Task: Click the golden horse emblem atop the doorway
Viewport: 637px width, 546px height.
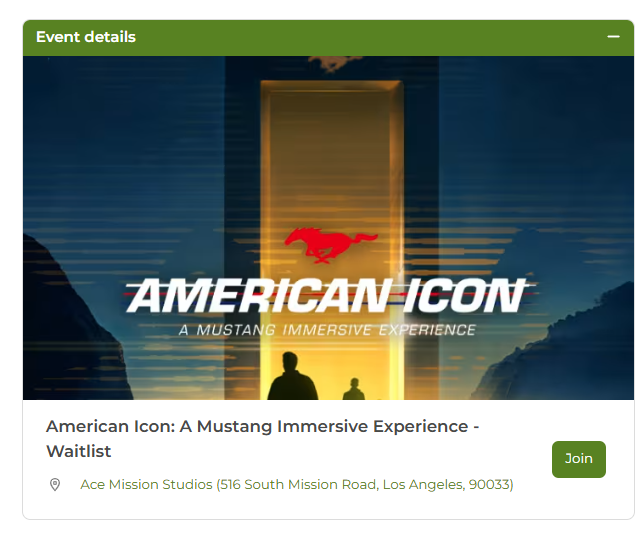Action: tap(333, 63)
